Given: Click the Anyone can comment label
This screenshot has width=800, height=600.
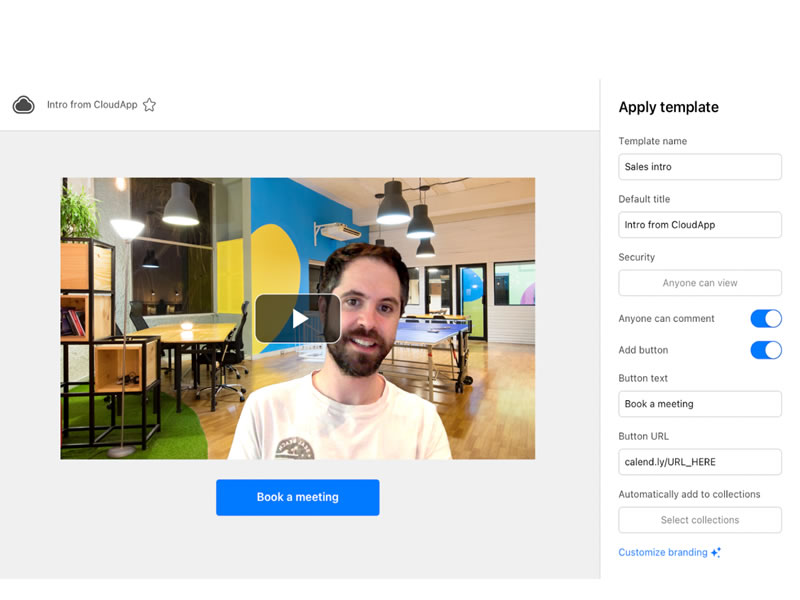Looking at the screenshot, I should click(x=666, y=319).
